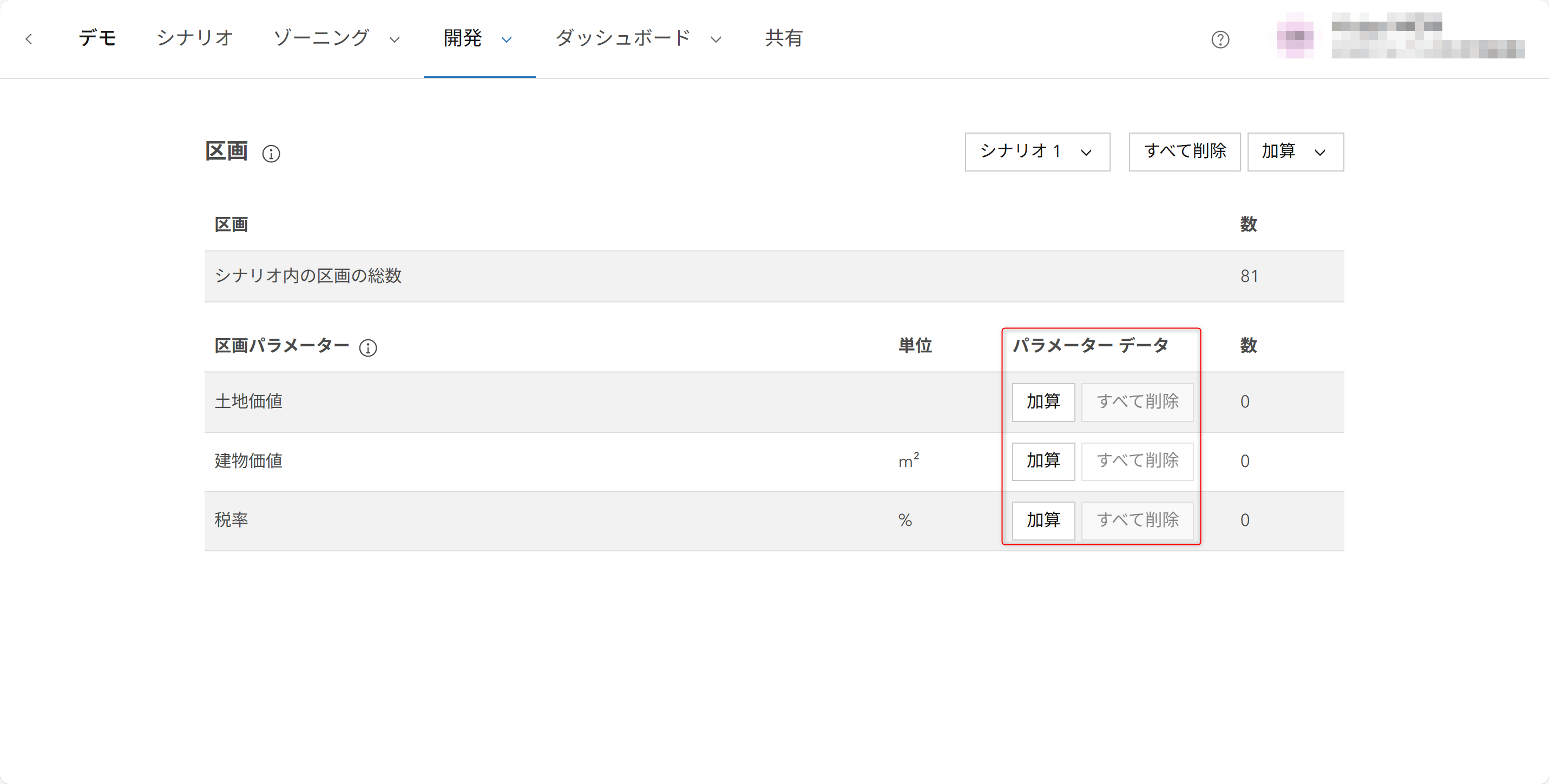Image resolution: width=1549 pixels, height=784 pixels.
Task: Click 加算 in the 税率 row
Action: tap(1043, 520)
